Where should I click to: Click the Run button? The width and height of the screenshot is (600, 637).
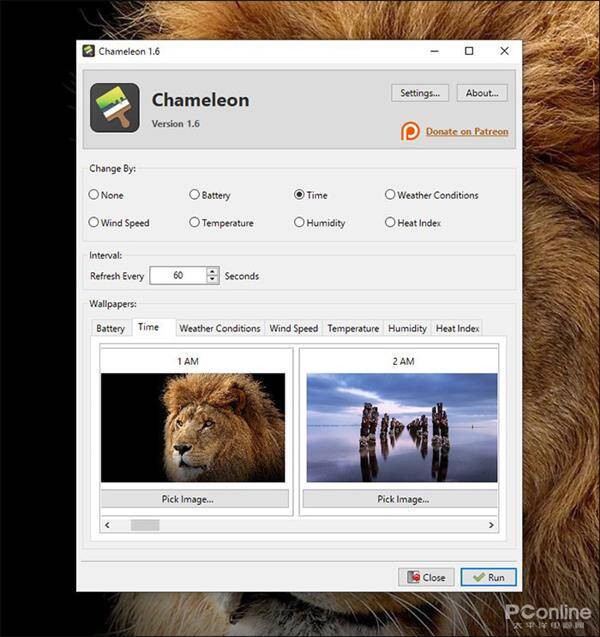click(x=488, y=577)
